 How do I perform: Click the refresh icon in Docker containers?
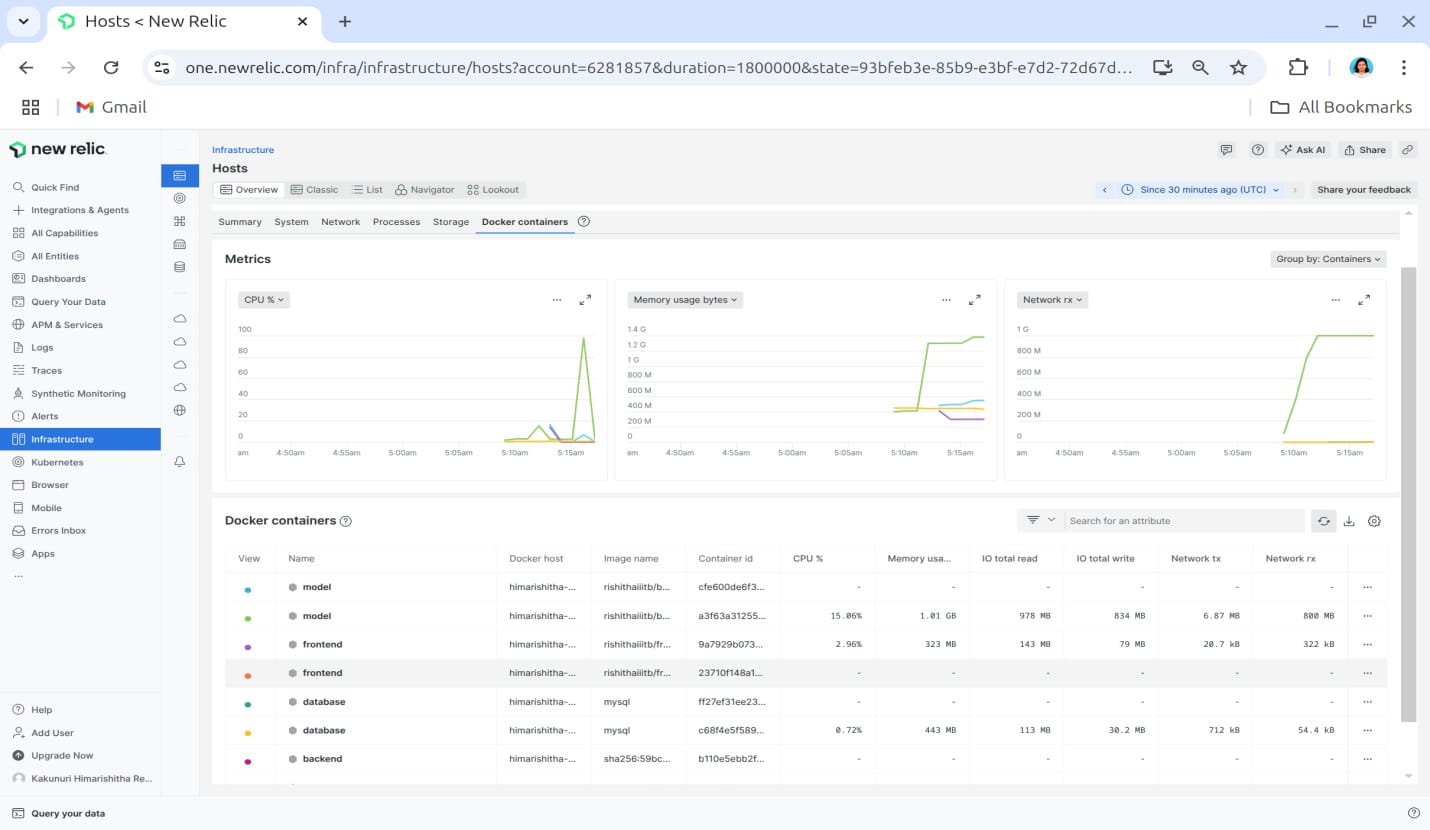click(x=1323, y=521)
